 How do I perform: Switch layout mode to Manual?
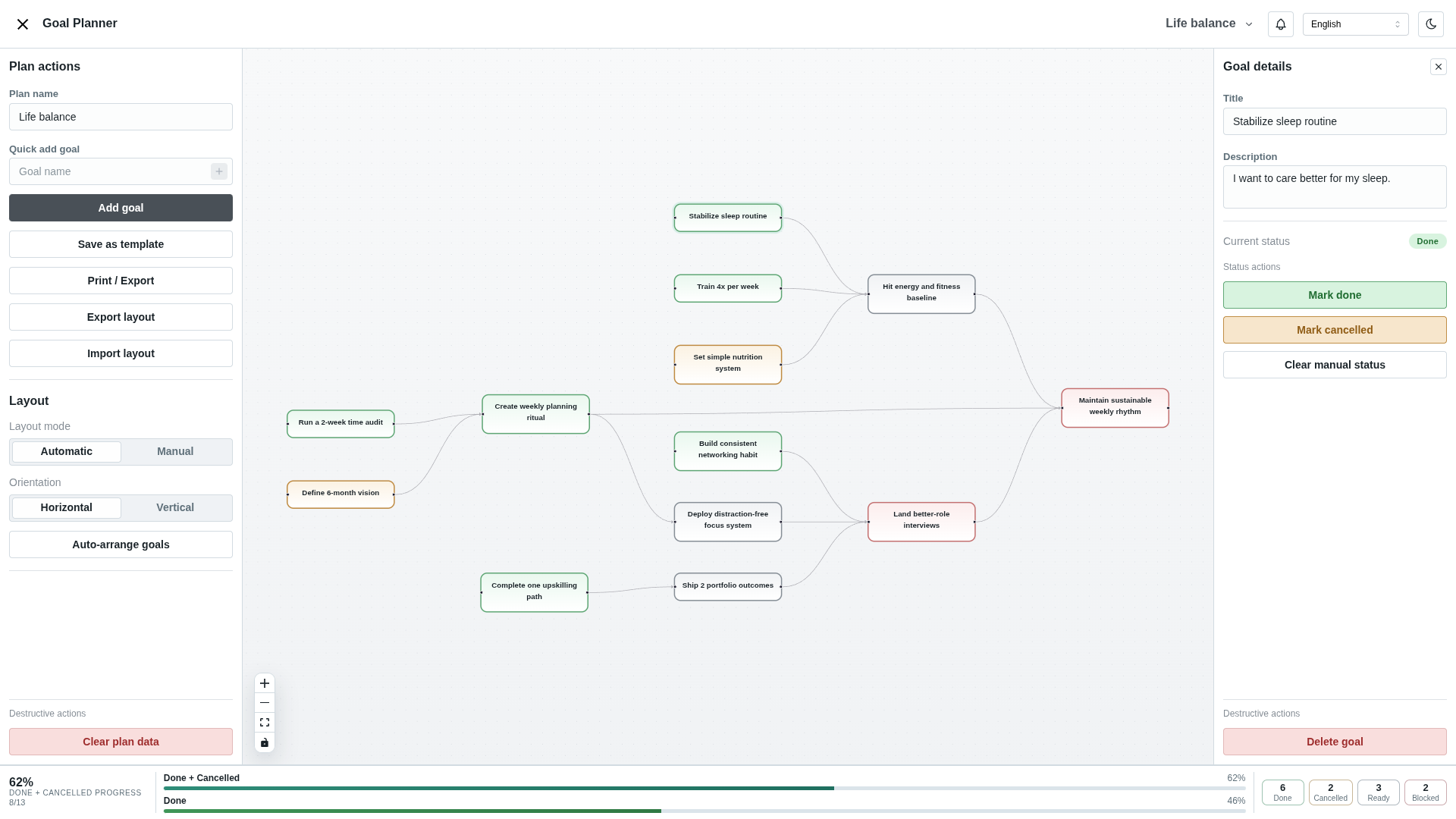click(x=175, y=452)
